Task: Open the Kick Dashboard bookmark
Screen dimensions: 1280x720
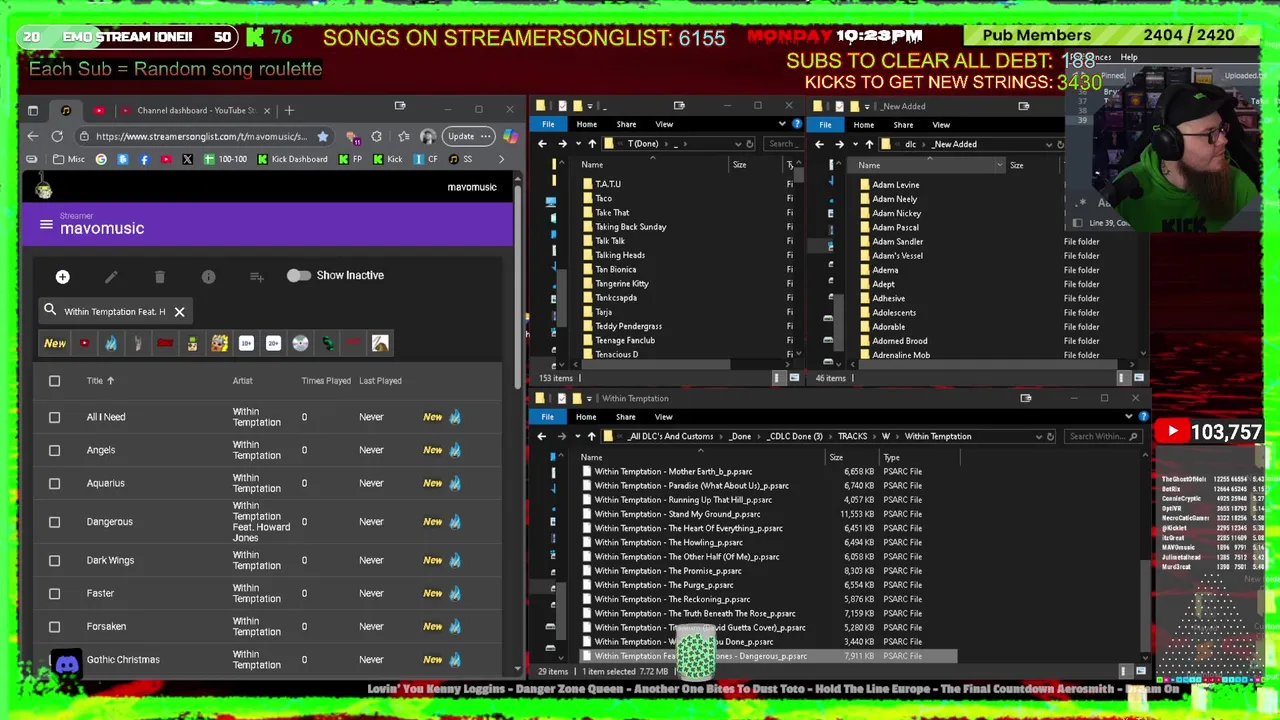Action: [292, 159]
